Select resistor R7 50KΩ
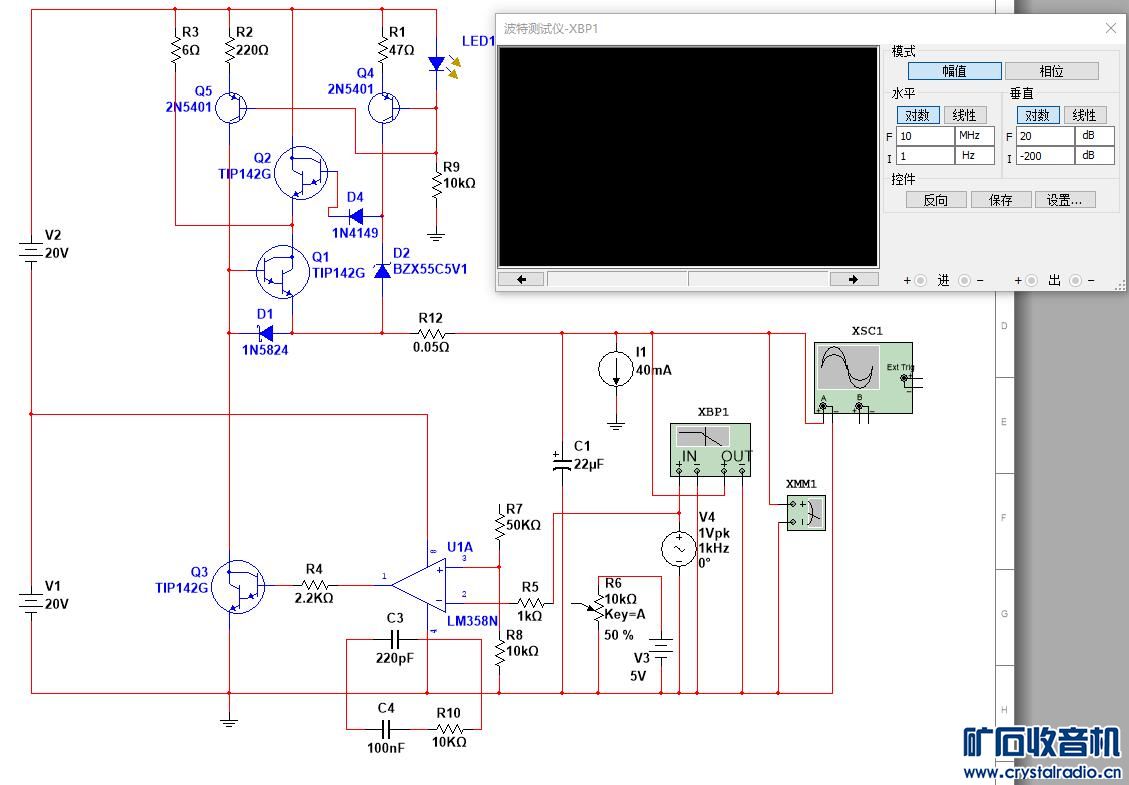 coord(499,524)
